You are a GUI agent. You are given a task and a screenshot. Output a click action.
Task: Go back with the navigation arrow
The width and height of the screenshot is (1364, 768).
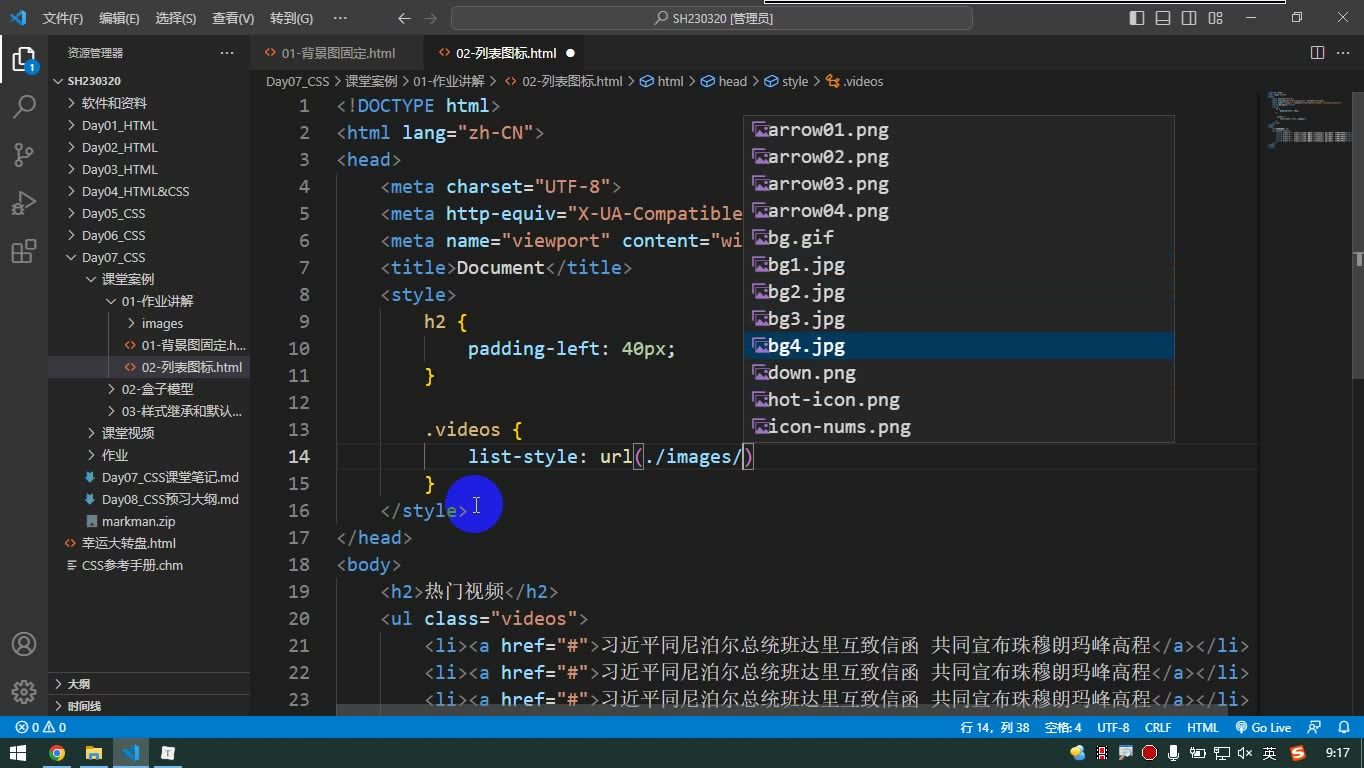[x=404, y=18]
